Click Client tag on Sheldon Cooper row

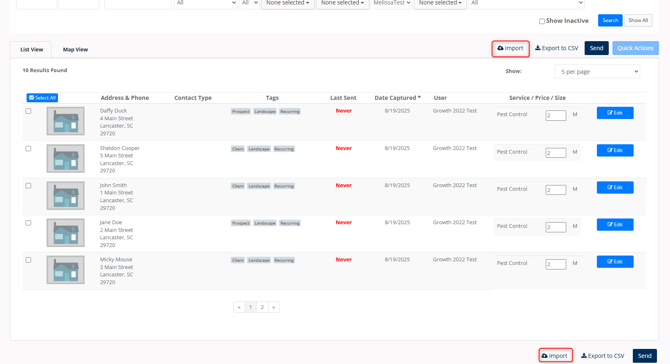click(x=238, y=149)
